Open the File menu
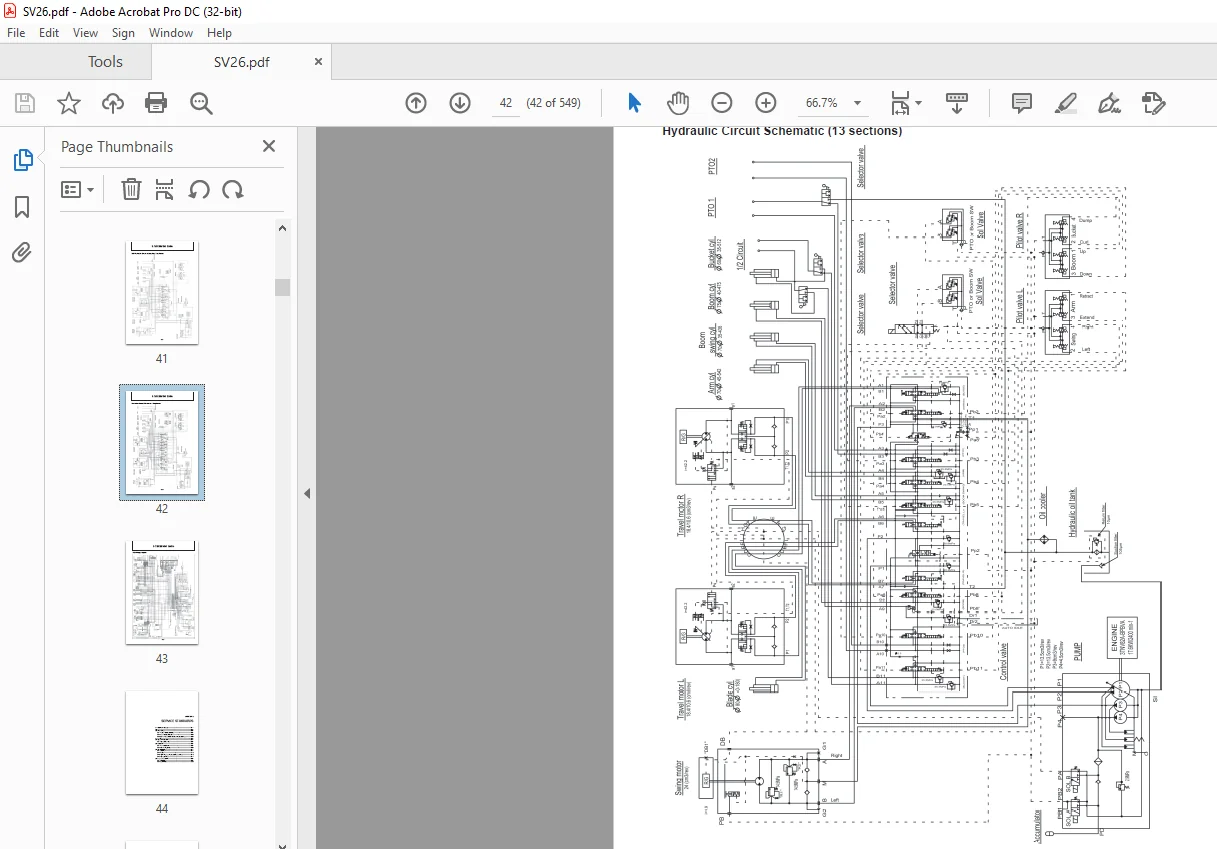Screen dimensions: 1217x849 click(x=16, y=33)
